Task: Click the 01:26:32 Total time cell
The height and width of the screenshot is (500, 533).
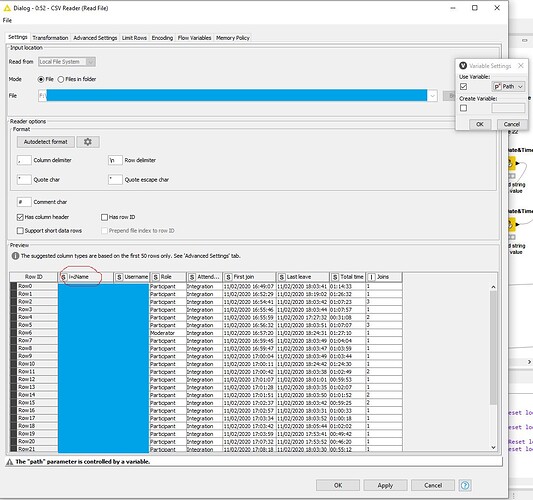Action: point(347,294)
